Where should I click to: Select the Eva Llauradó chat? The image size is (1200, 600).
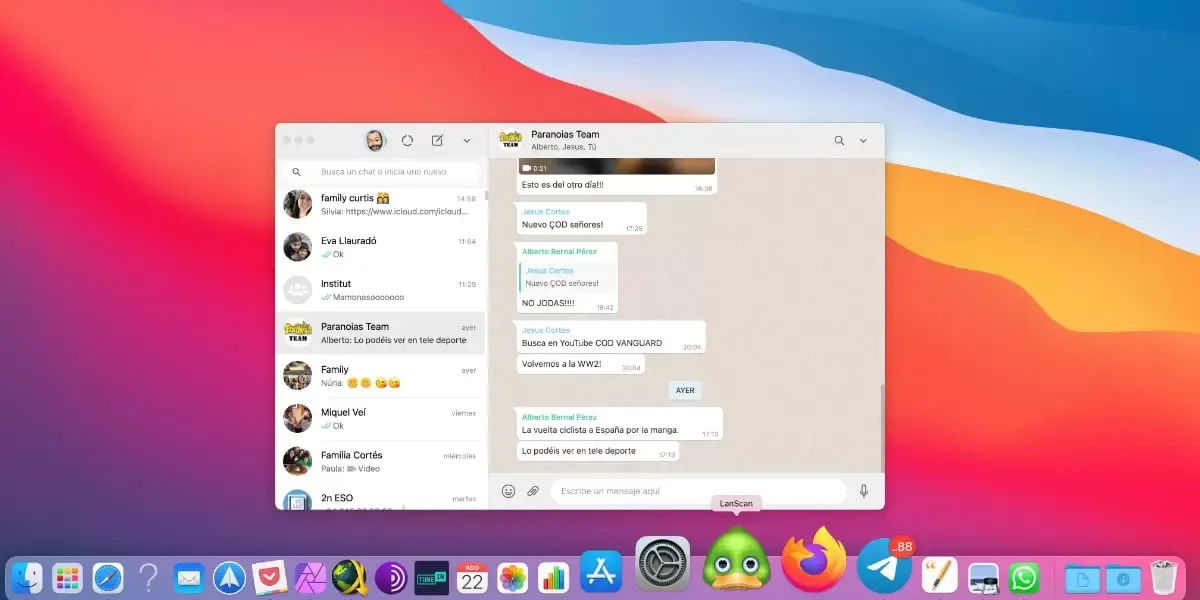tap(380, 246)
